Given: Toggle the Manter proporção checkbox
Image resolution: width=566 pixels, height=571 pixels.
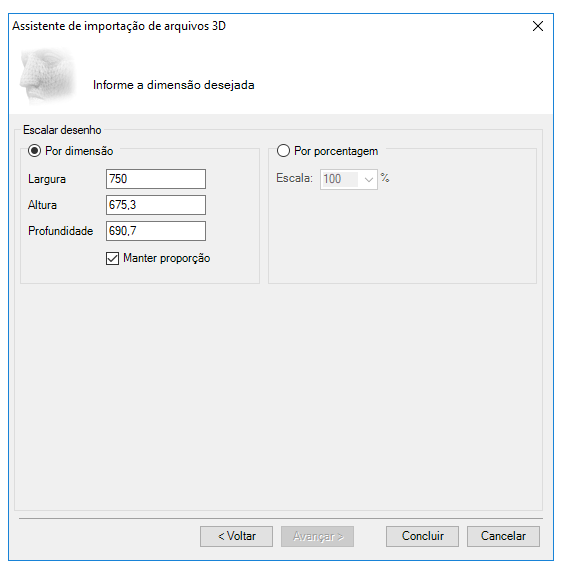Looking at the screenshot, I should pyautogui.click(x=113, y=259).
